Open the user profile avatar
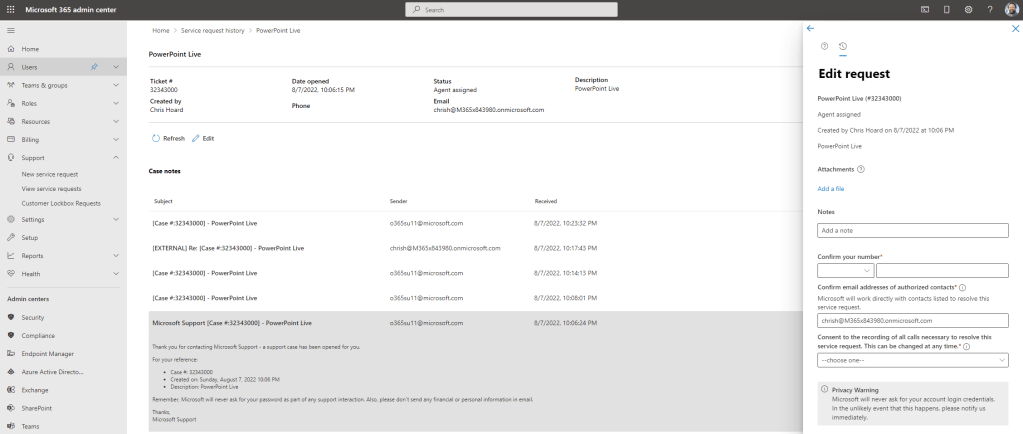 pyautogui.click(x=1011, y=9)
